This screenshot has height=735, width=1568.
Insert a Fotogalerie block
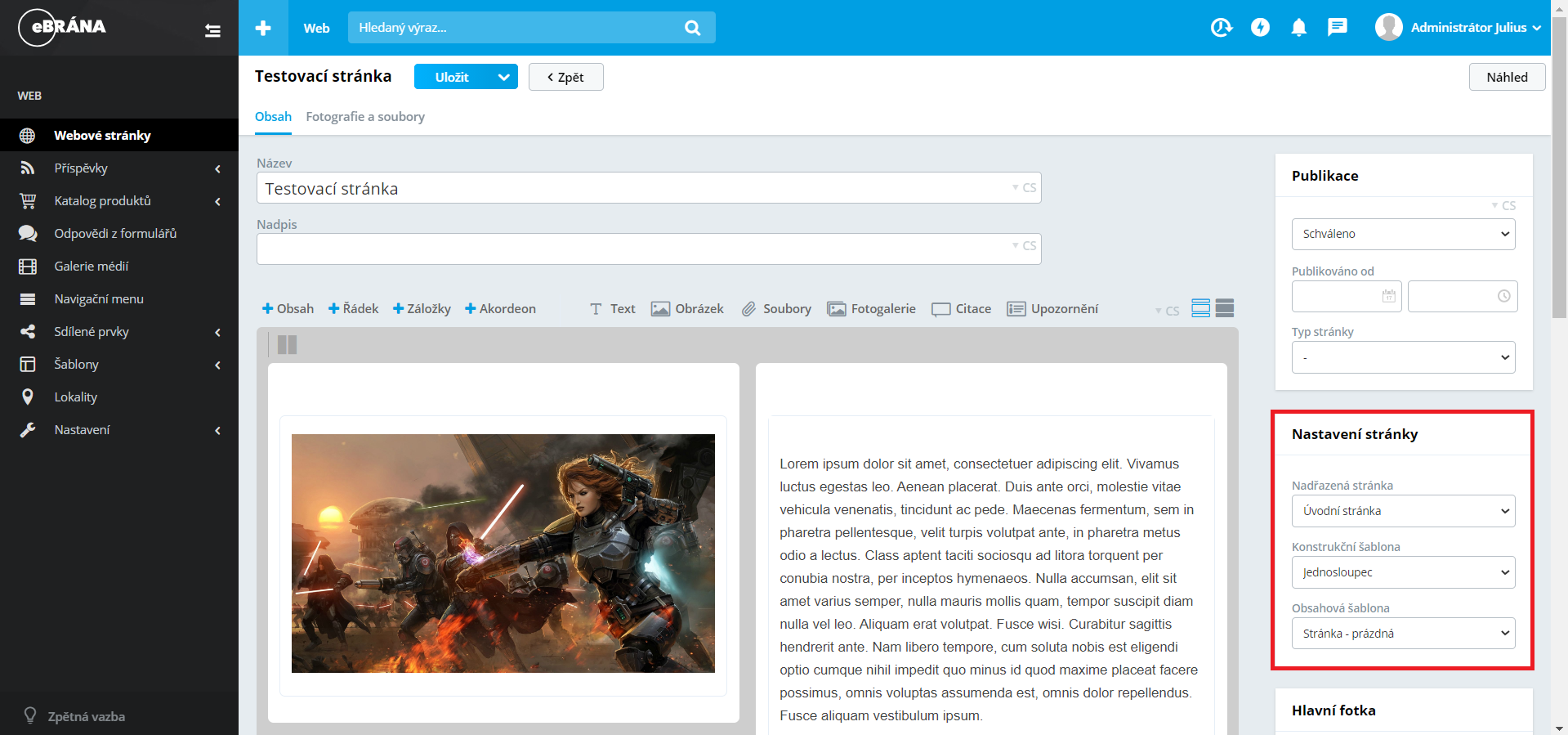tap(871, 309)
